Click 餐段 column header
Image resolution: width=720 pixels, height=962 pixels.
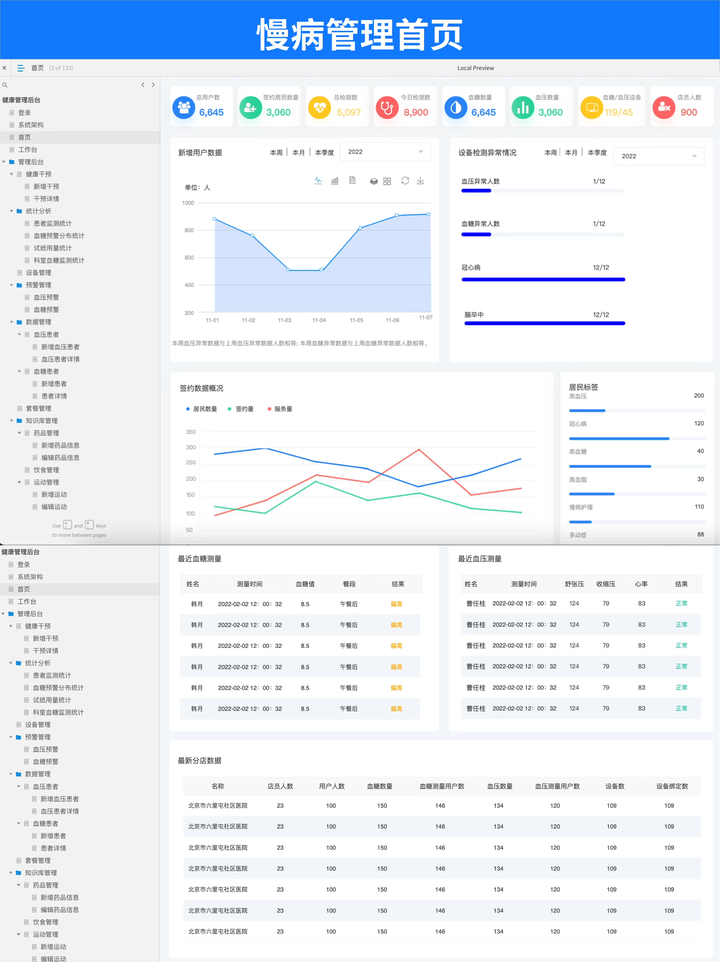coord(349,584)
